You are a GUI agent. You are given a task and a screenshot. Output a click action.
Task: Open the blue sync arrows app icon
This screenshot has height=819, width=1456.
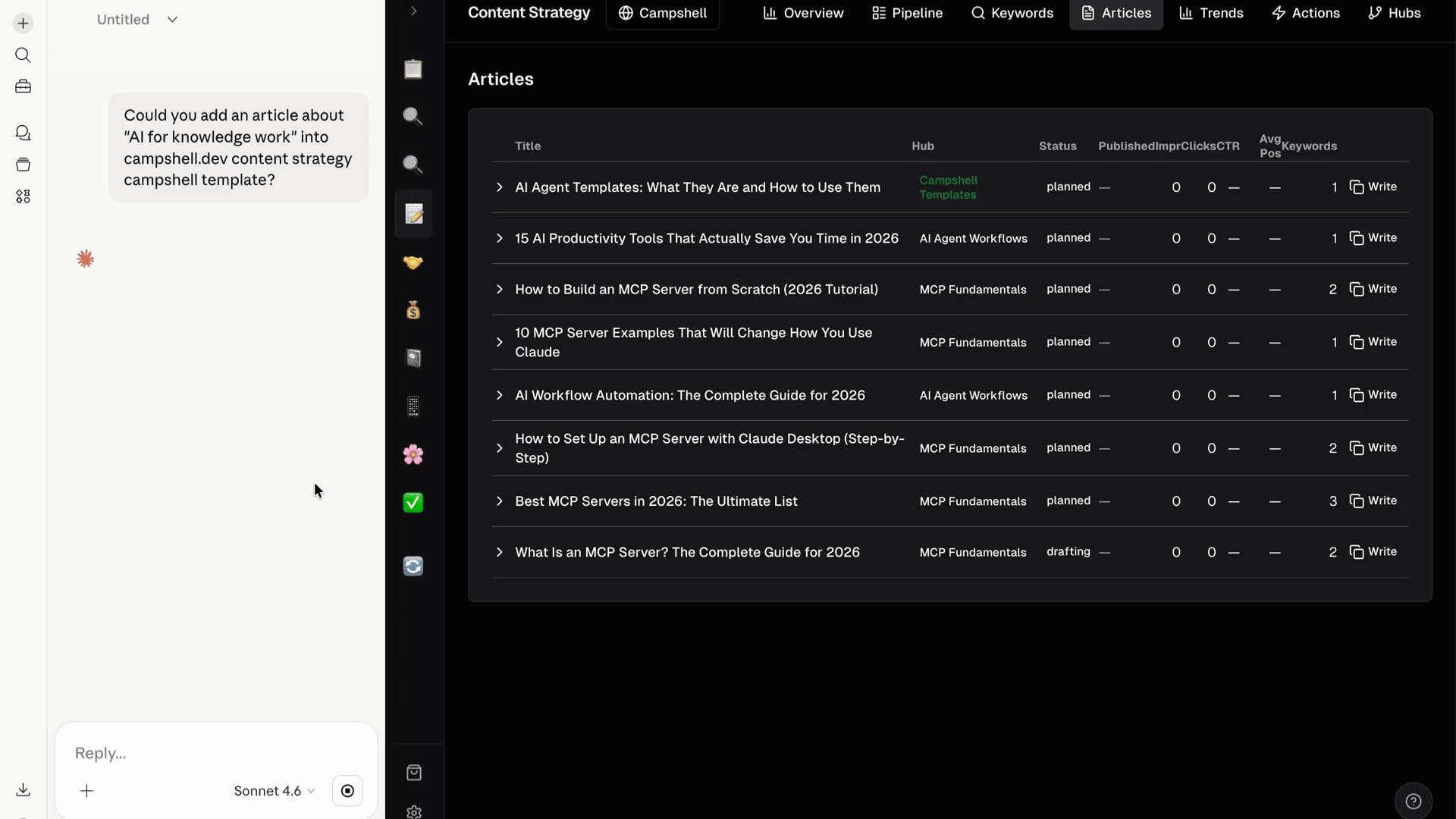click(413, 566)
